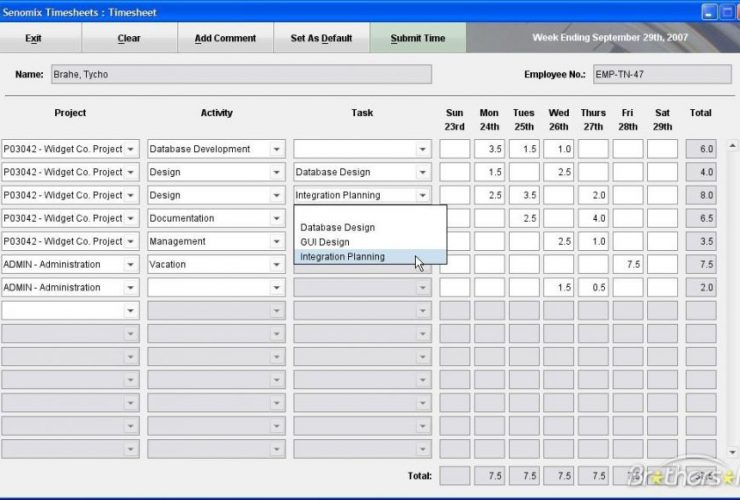Open Project dropdown in the first row
Screen dimensions: 740x500
131,149
